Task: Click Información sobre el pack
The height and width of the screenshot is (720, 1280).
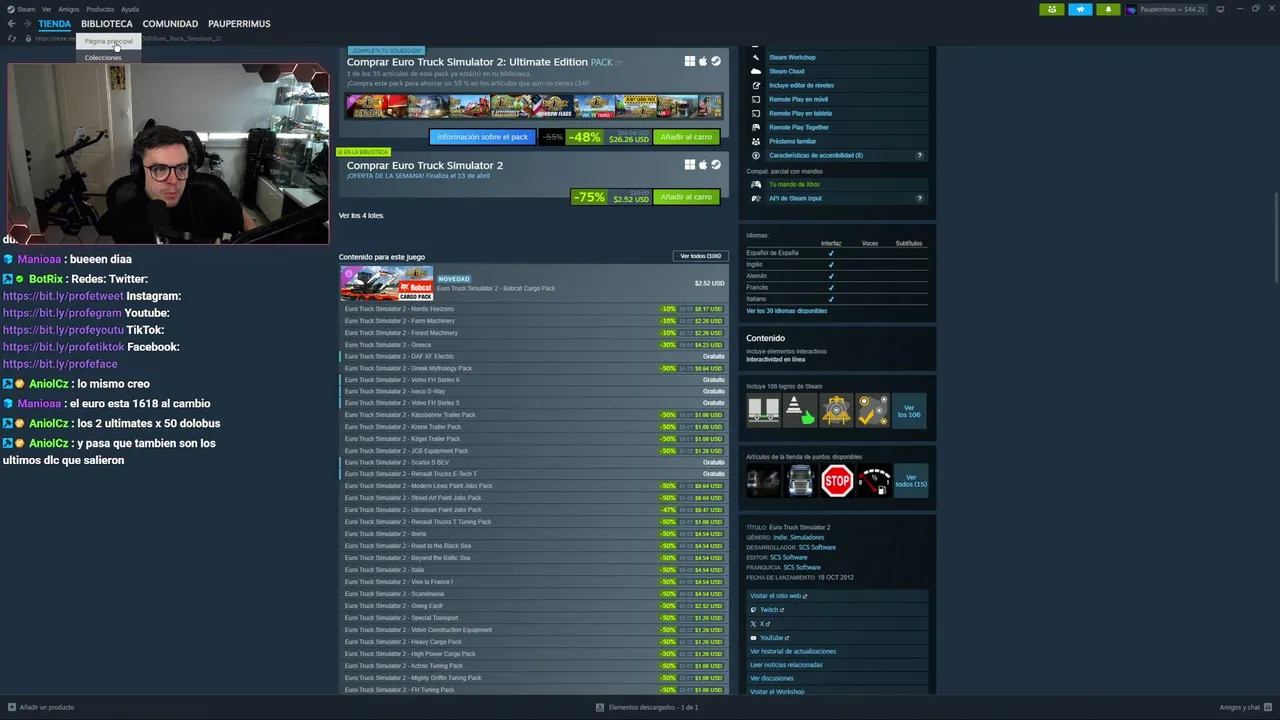Action: point(482,137)
